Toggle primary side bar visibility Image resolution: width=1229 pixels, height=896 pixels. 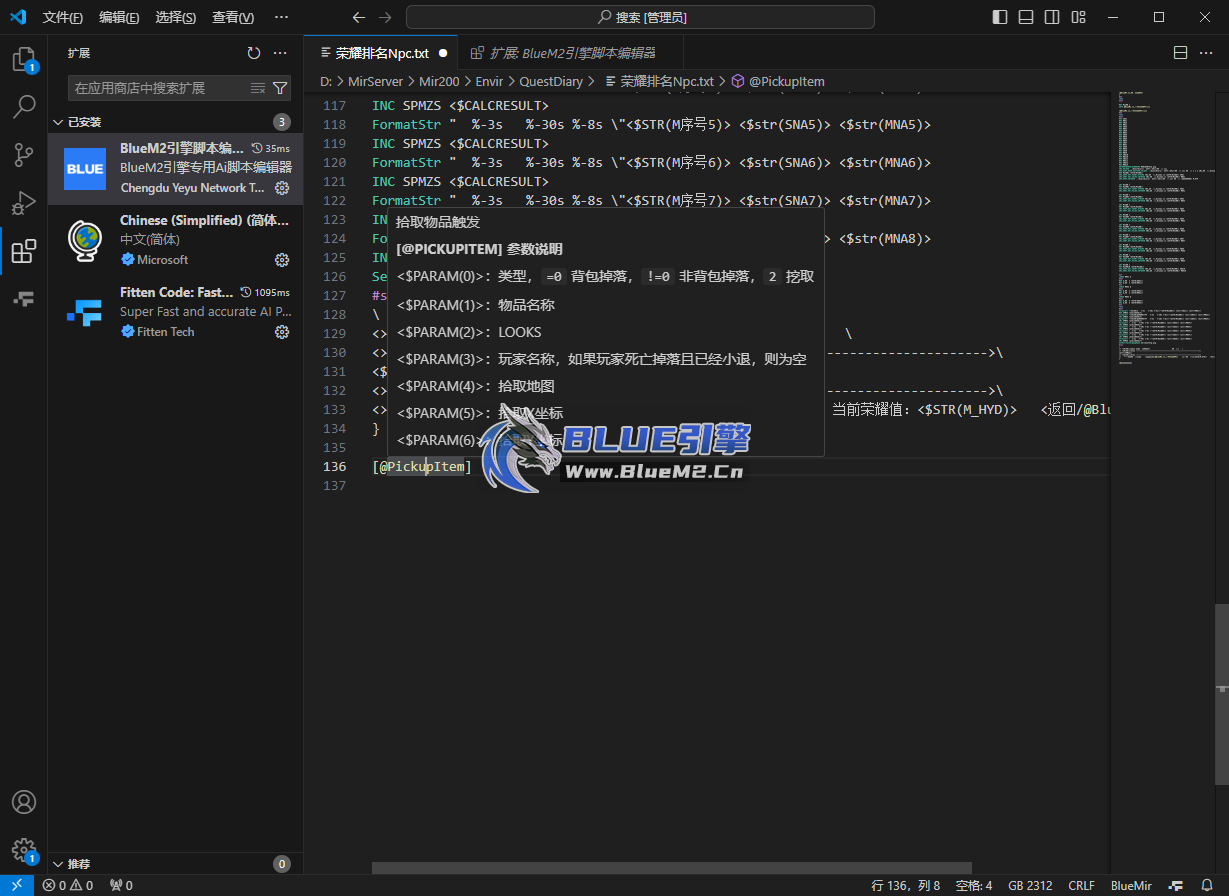pos(1000,17)
